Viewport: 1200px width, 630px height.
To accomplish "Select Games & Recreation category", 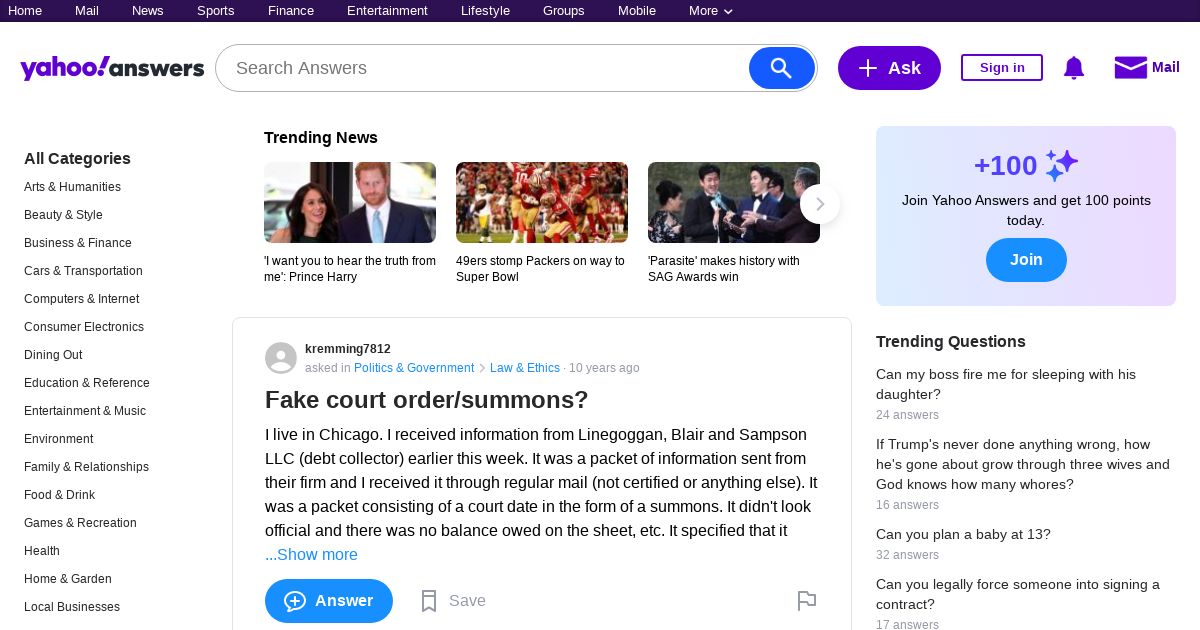I will coord(80,523).
